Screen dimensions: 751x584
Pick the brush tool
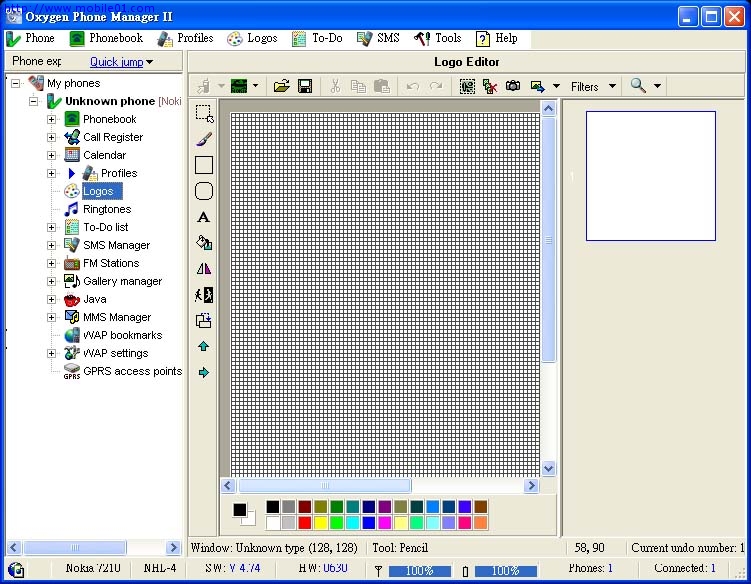(204, 139)
